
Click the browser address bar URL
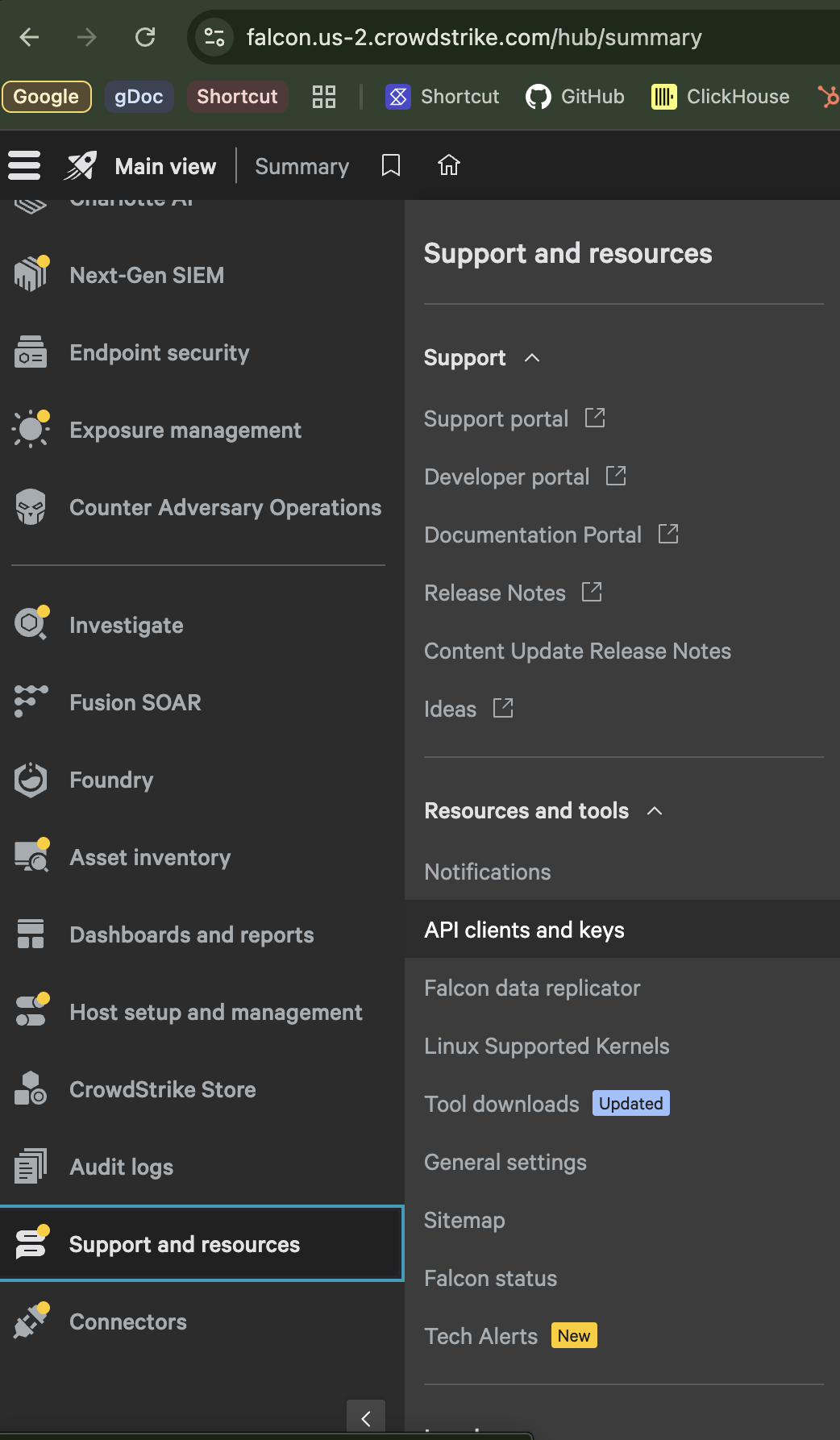click(474, 37)
